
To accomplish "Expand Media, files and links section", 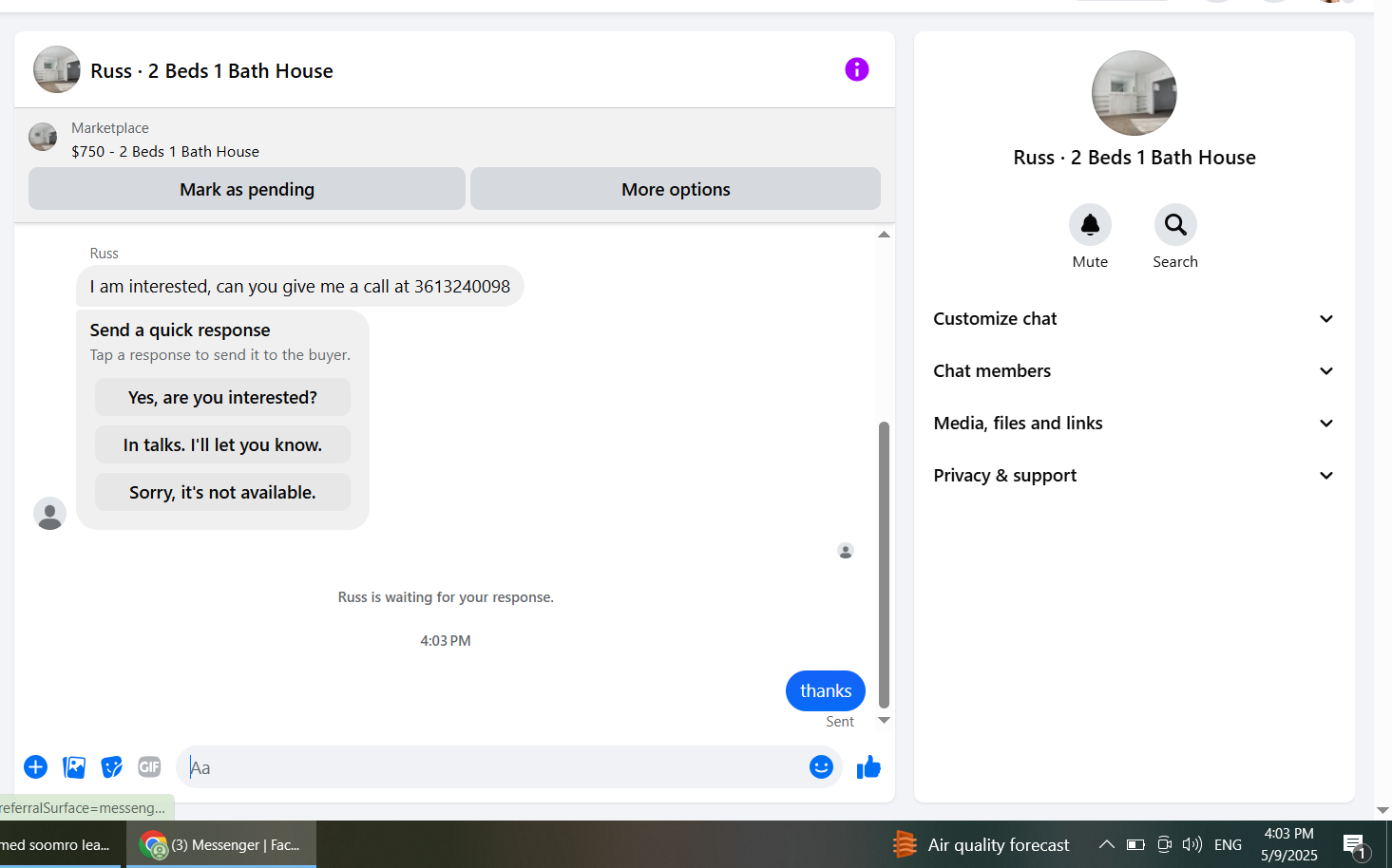I will click(1135, 424).
